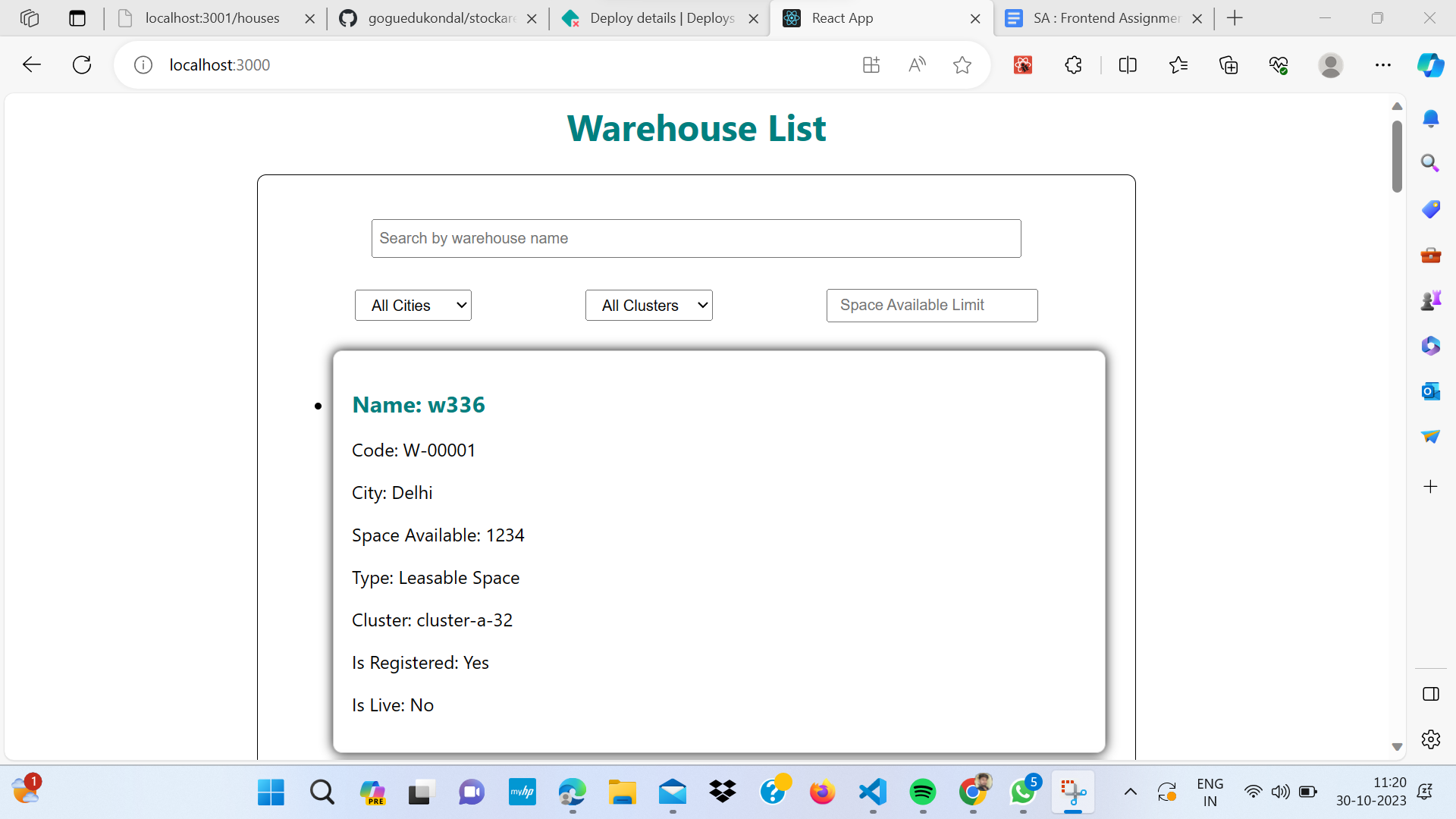
Task: Open Read aloud icon in address bar
Action: [917, 65]
